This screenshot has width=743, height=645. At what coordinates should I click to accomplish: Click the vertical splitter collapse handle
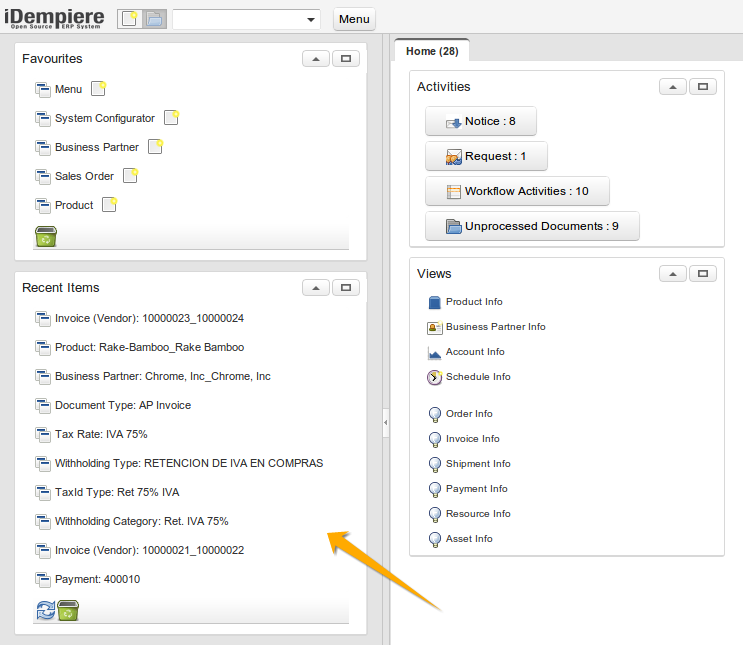[x=386, y=424]
